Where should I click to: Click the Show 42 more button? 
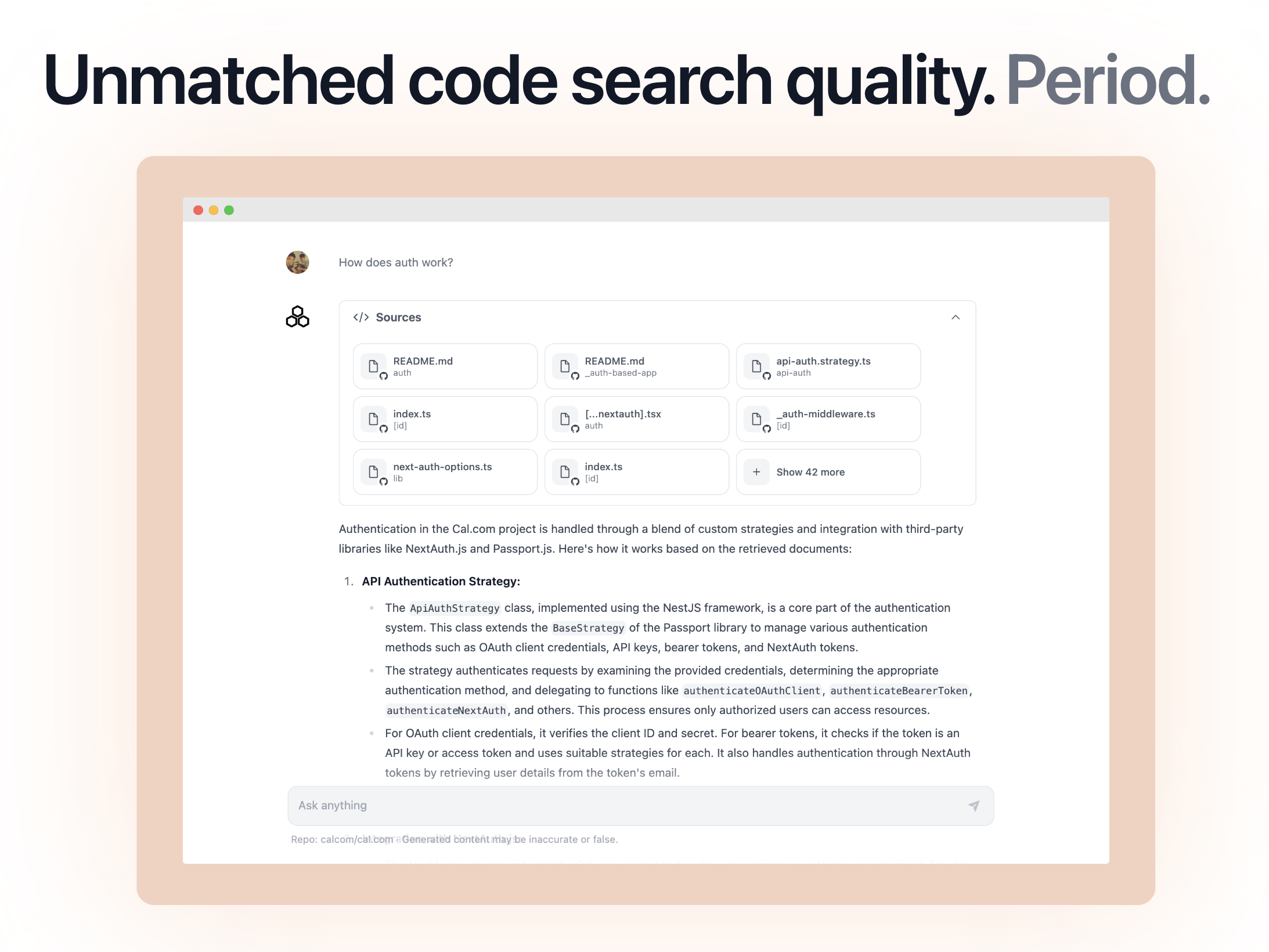tap(830, 471)
